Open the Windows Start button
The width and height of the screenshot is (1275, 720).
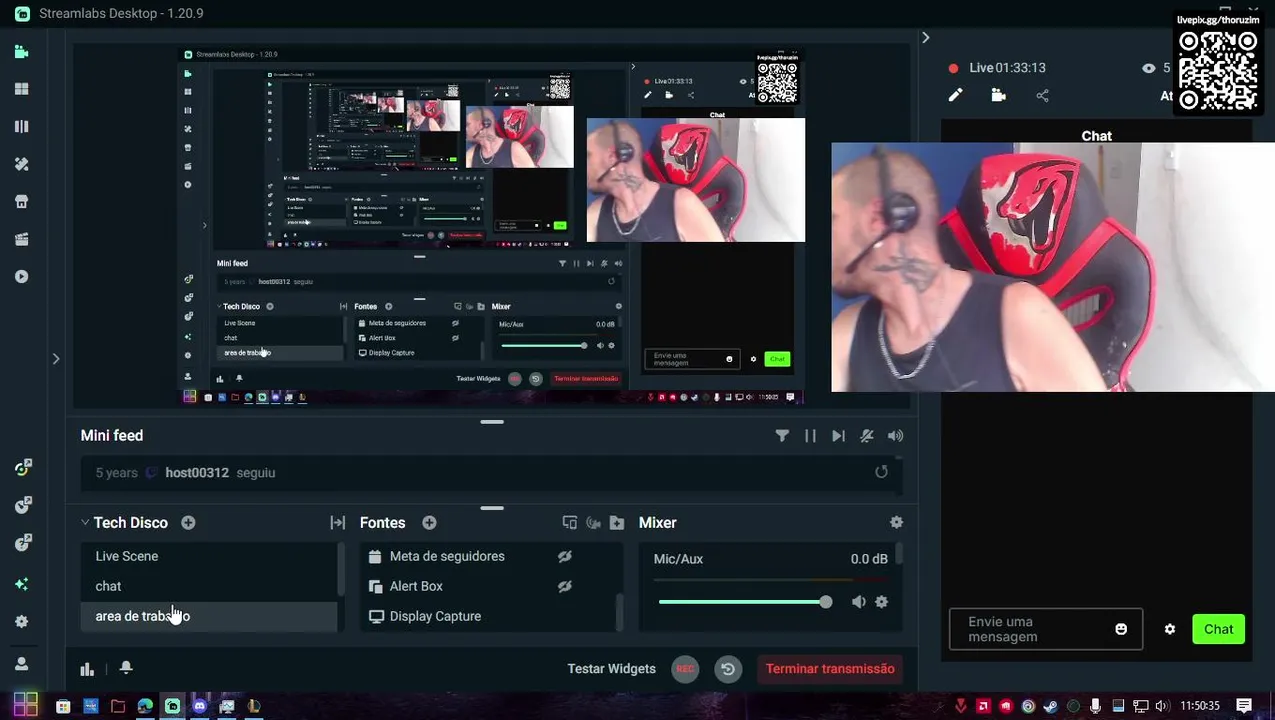coord(25,705)
